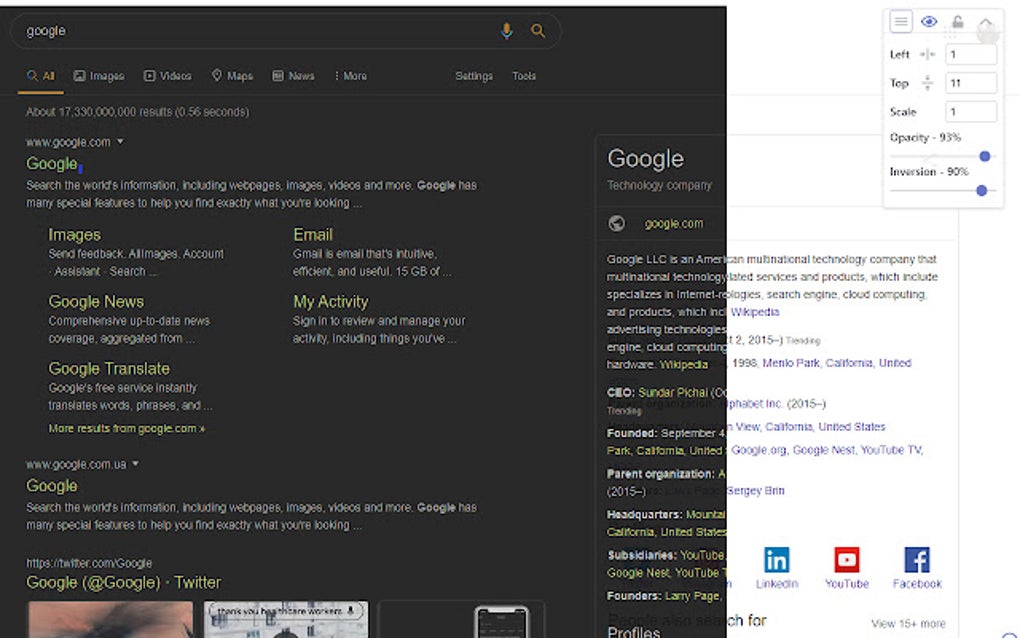Expand the www.google.com.ua result dropdown arrow
Viewport: 1020px width, 638px height.
coord(135,464)
